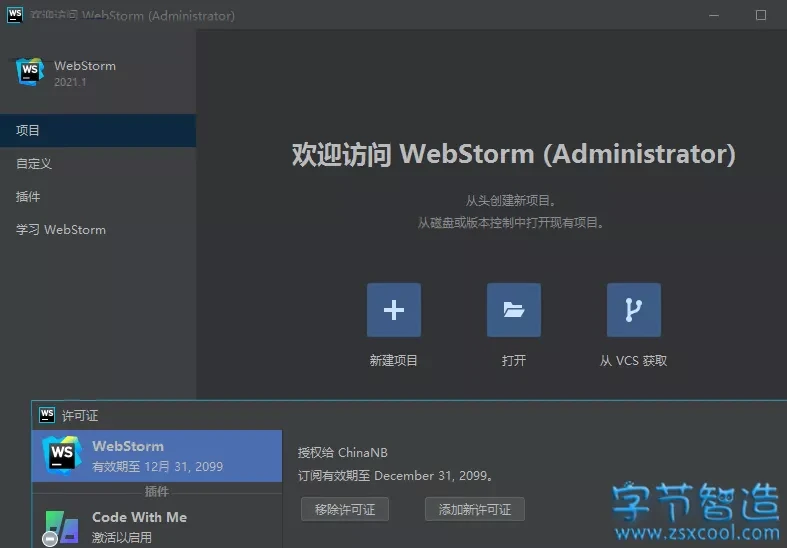787x548 pixels.
Task: Minimize the WebStorm welcome window
Action: coord(714,15)
